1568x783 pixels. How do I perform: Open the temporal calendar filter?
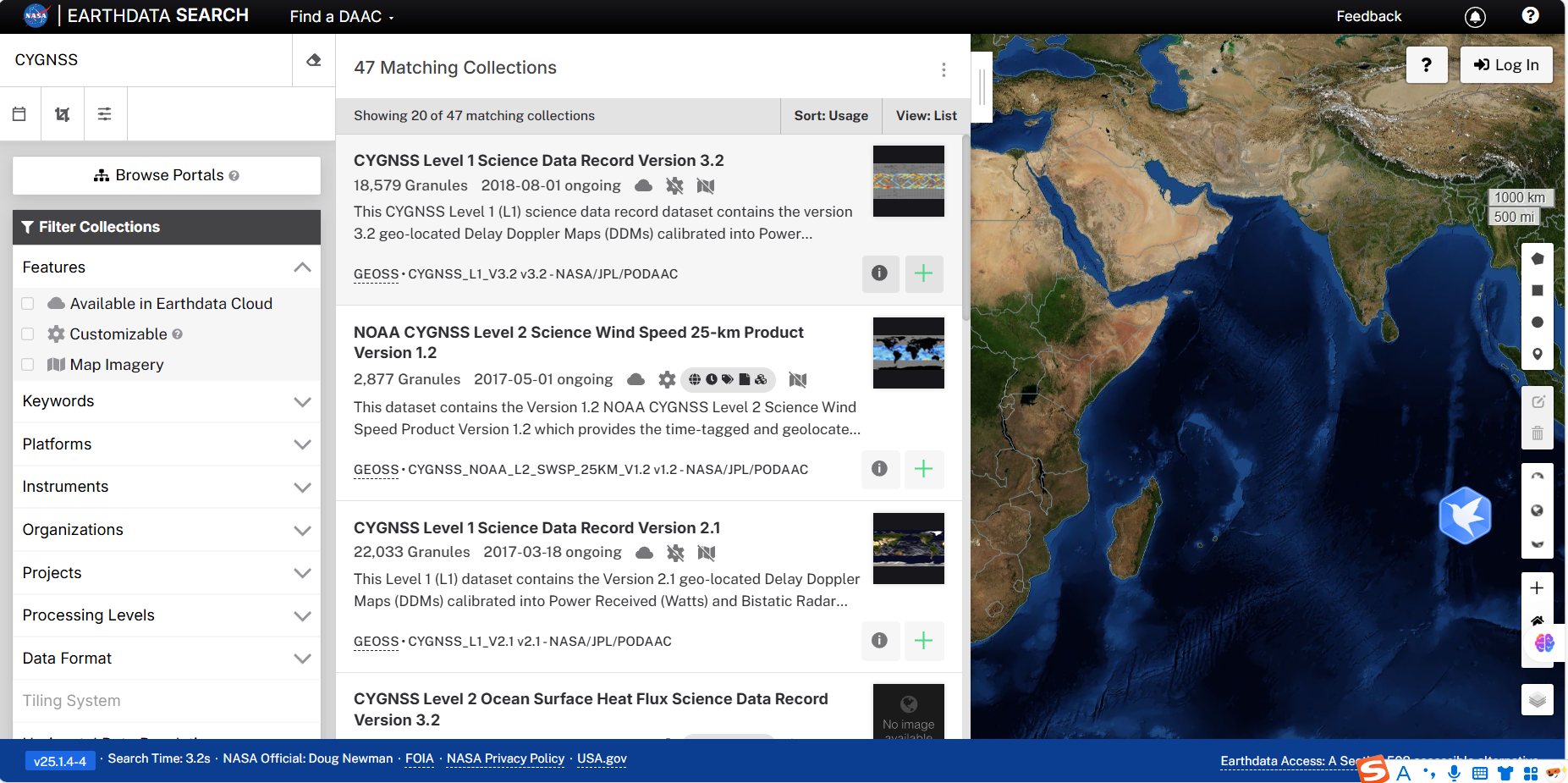tap(19, 113)
